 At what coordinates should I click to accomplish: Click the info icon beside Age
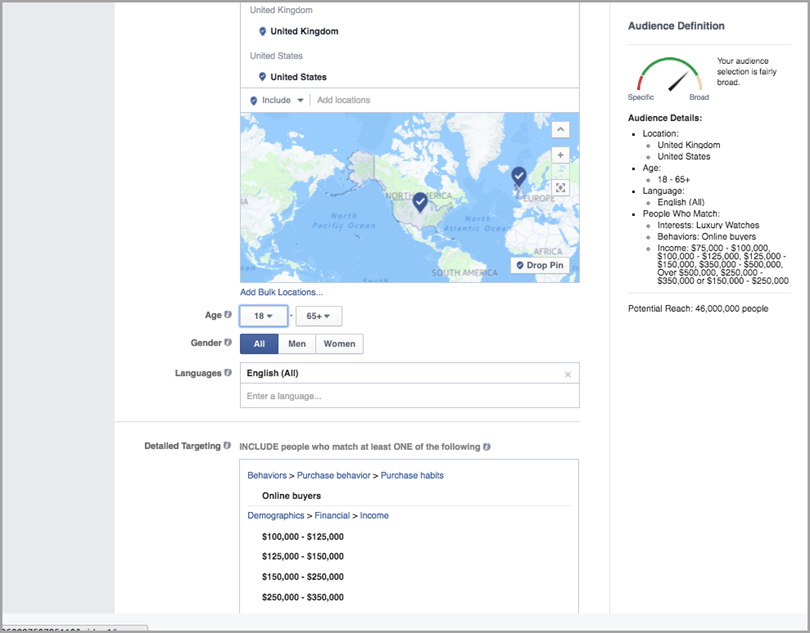tap(228, 315)
